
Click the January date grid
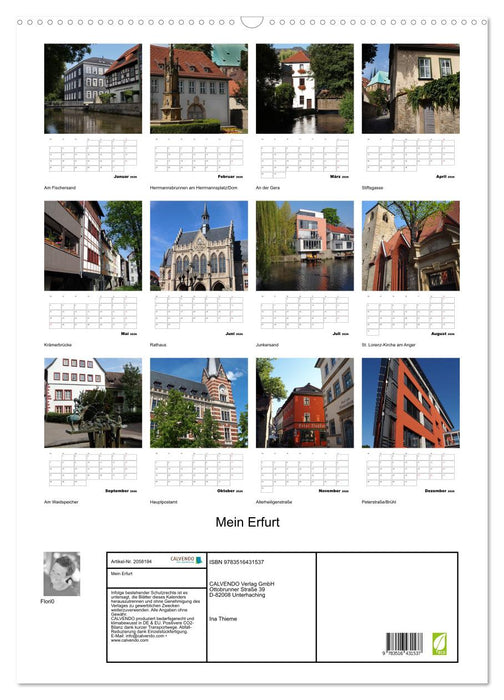tap(93, 155)
